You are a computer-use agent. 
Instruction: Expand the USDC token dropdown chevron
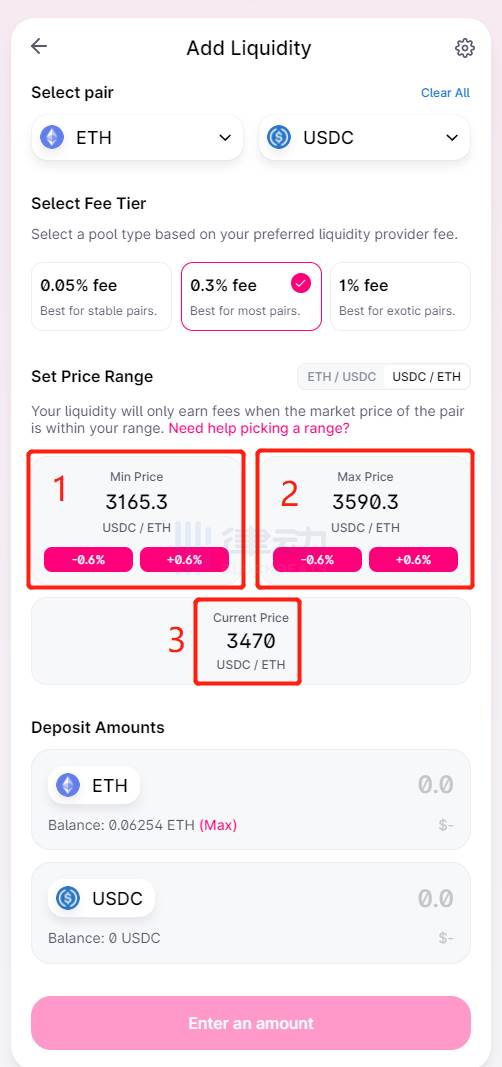pos(452,138)
